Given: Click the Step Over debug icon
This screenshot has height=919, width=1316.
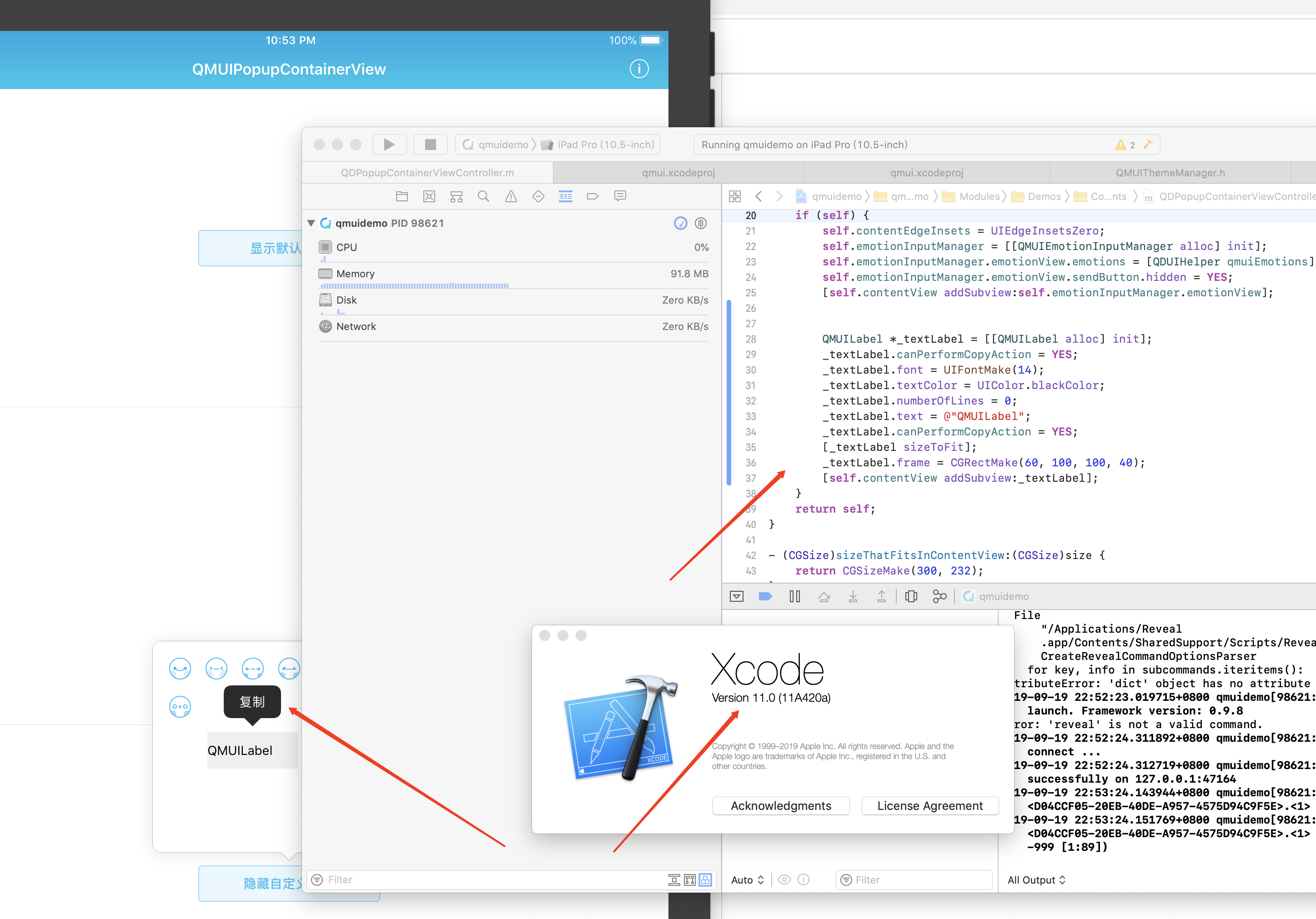Looking at the screenshot, I should pyautogui.click(x=825, y=596).
